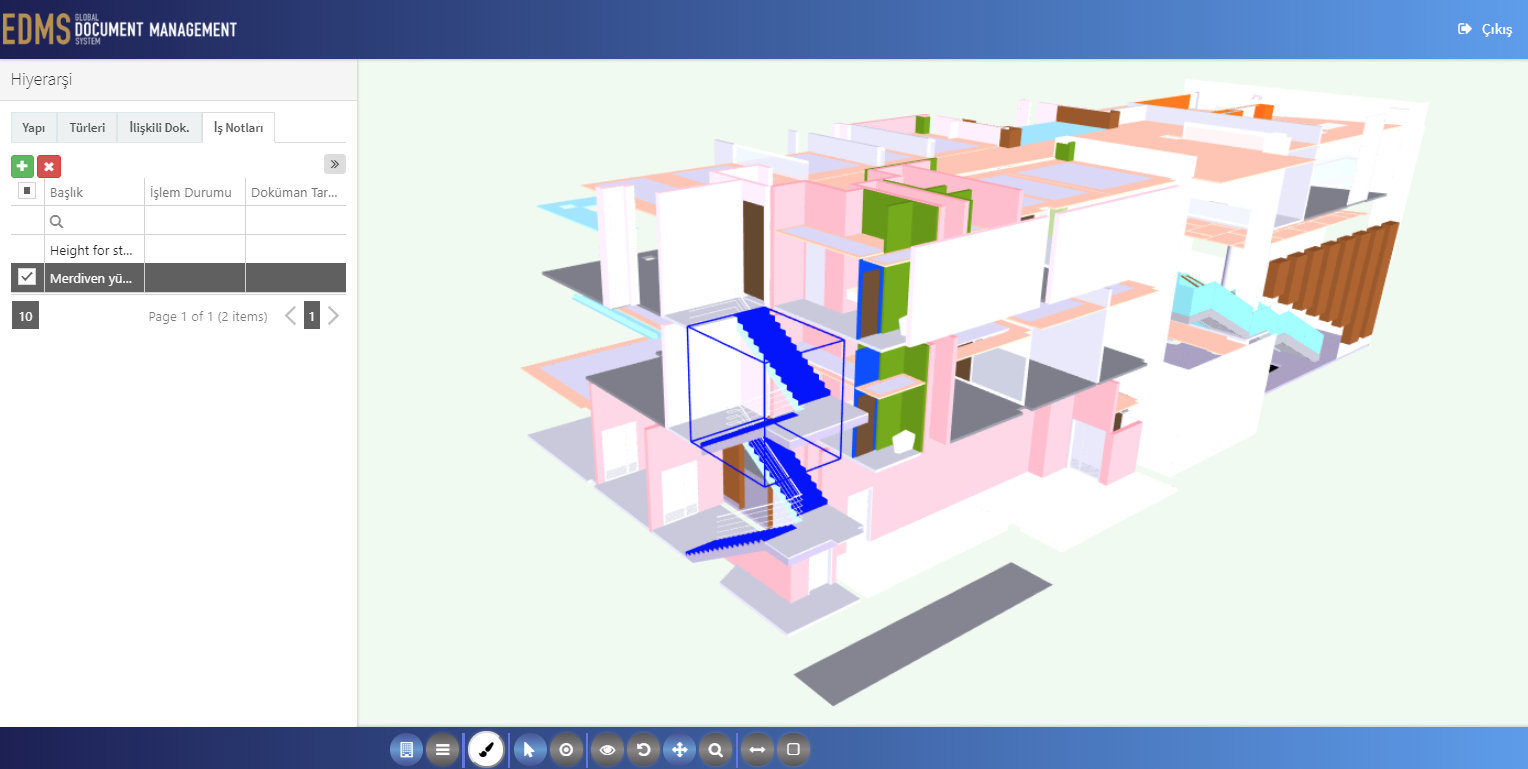Click the square section box tool
The image size is (1528, 769).
click(x=793, y=749)
